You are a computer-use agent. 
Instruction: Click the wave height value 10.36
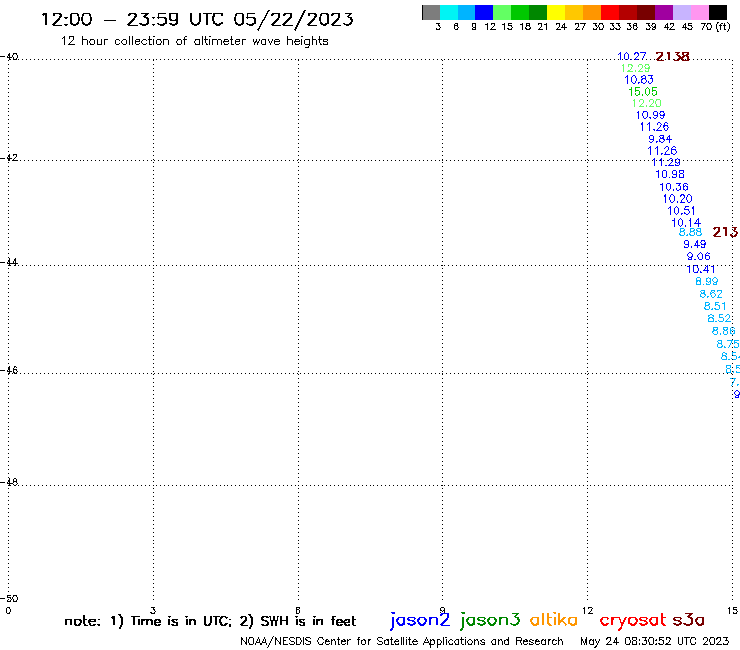click(673, 187)
